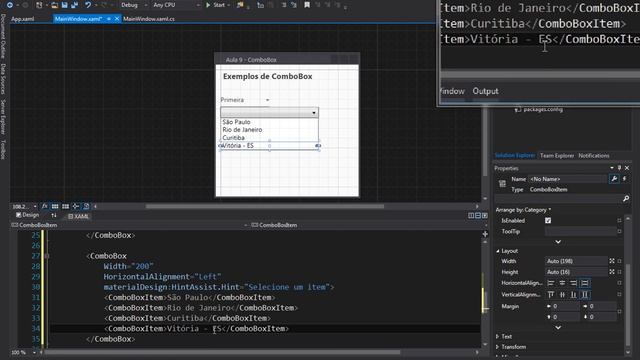The width and height of the screenshot is (640, 360).
Task: Set Height to Auto using its icon
Action: [x=612, y=272]
